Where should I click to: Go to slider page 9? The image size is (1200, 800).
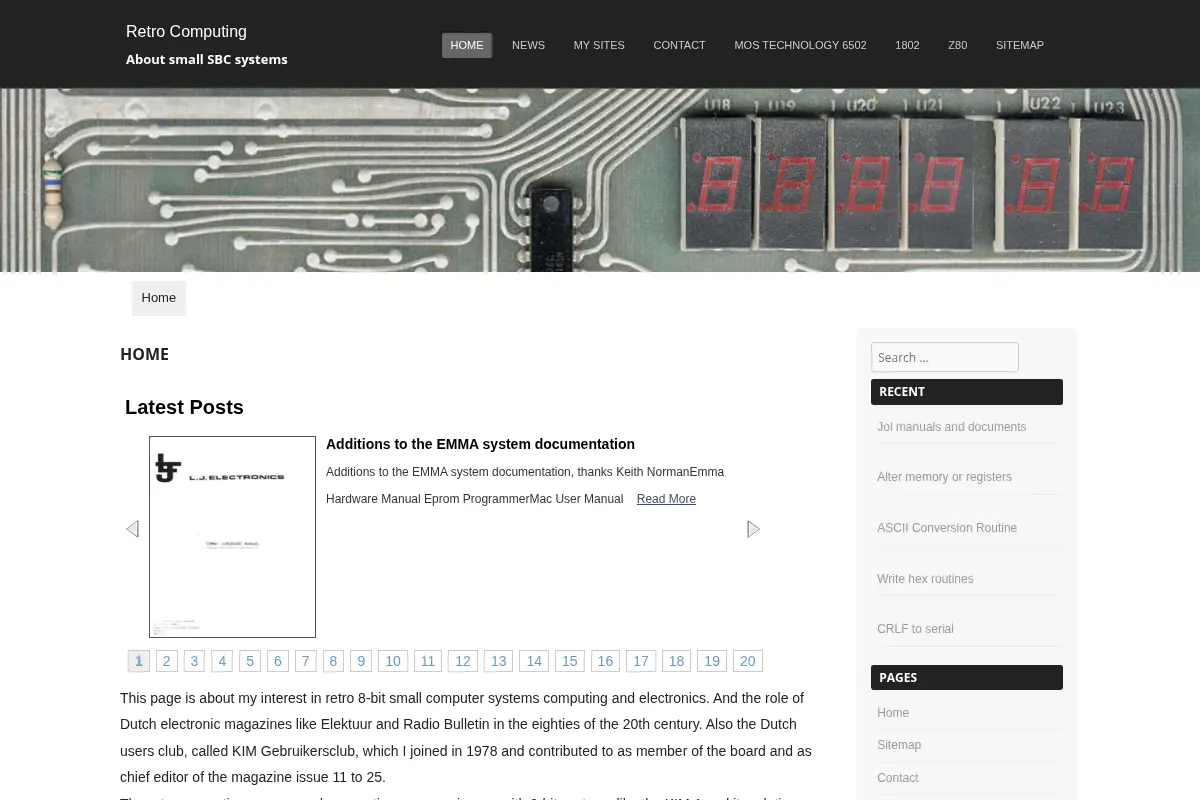click(x=361, y=661)
